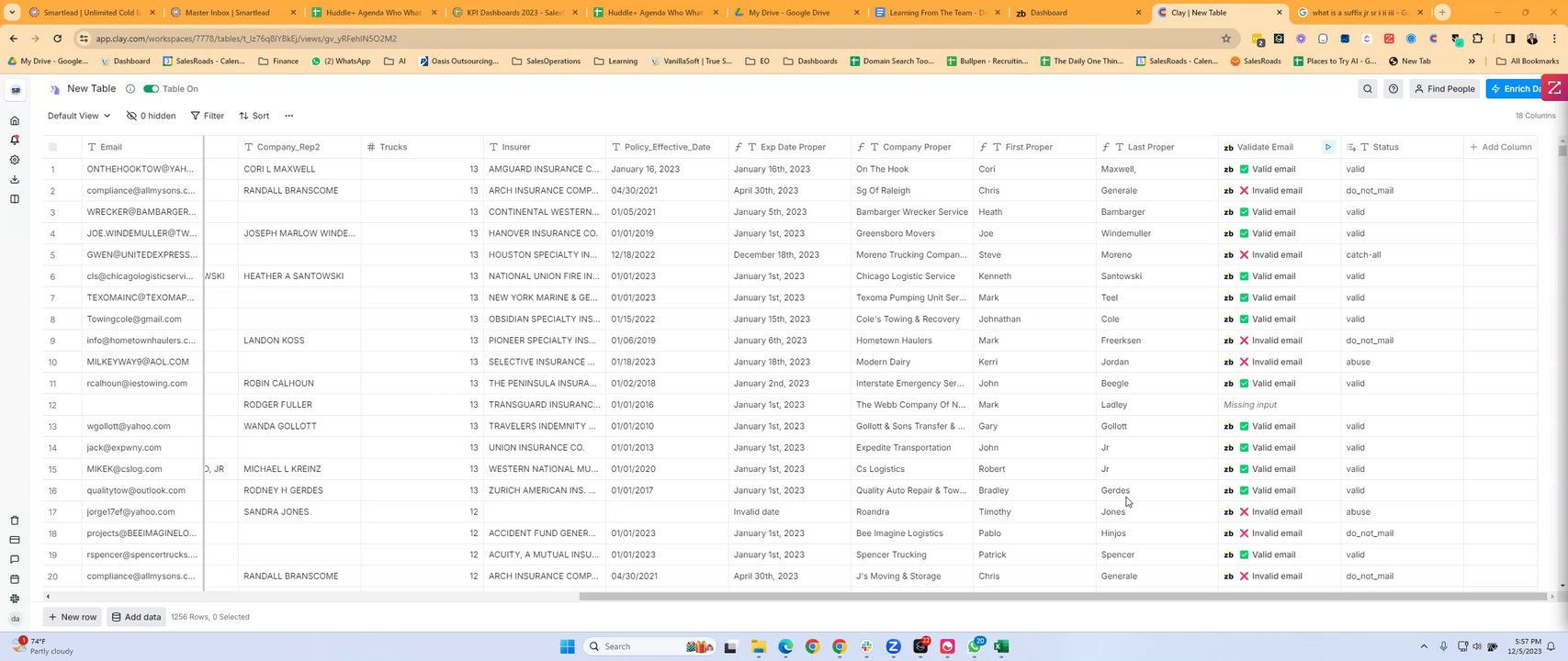Run the Validate Email column play button
The width and height of the screenshot is (1568, 661).
point(1327,147)
